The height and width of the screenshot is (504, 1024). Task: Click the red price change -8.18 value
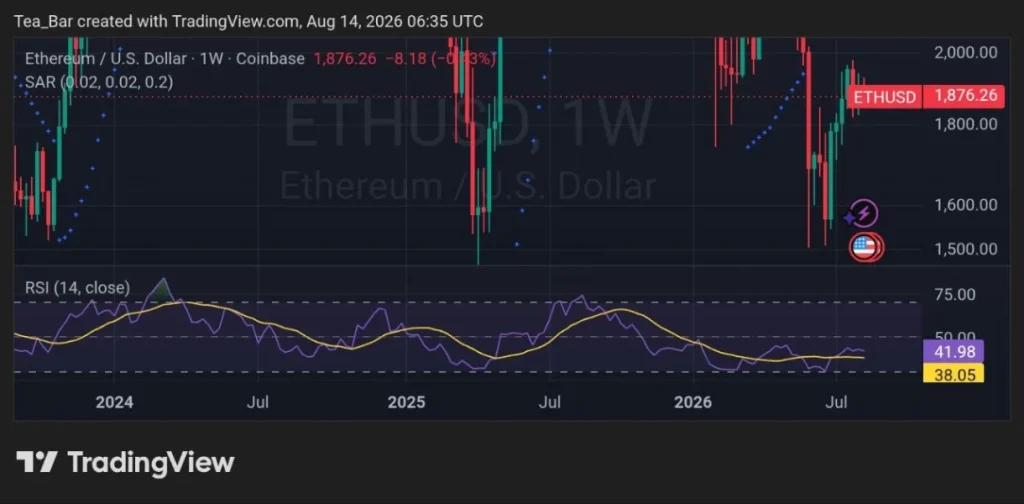(404, 59)
